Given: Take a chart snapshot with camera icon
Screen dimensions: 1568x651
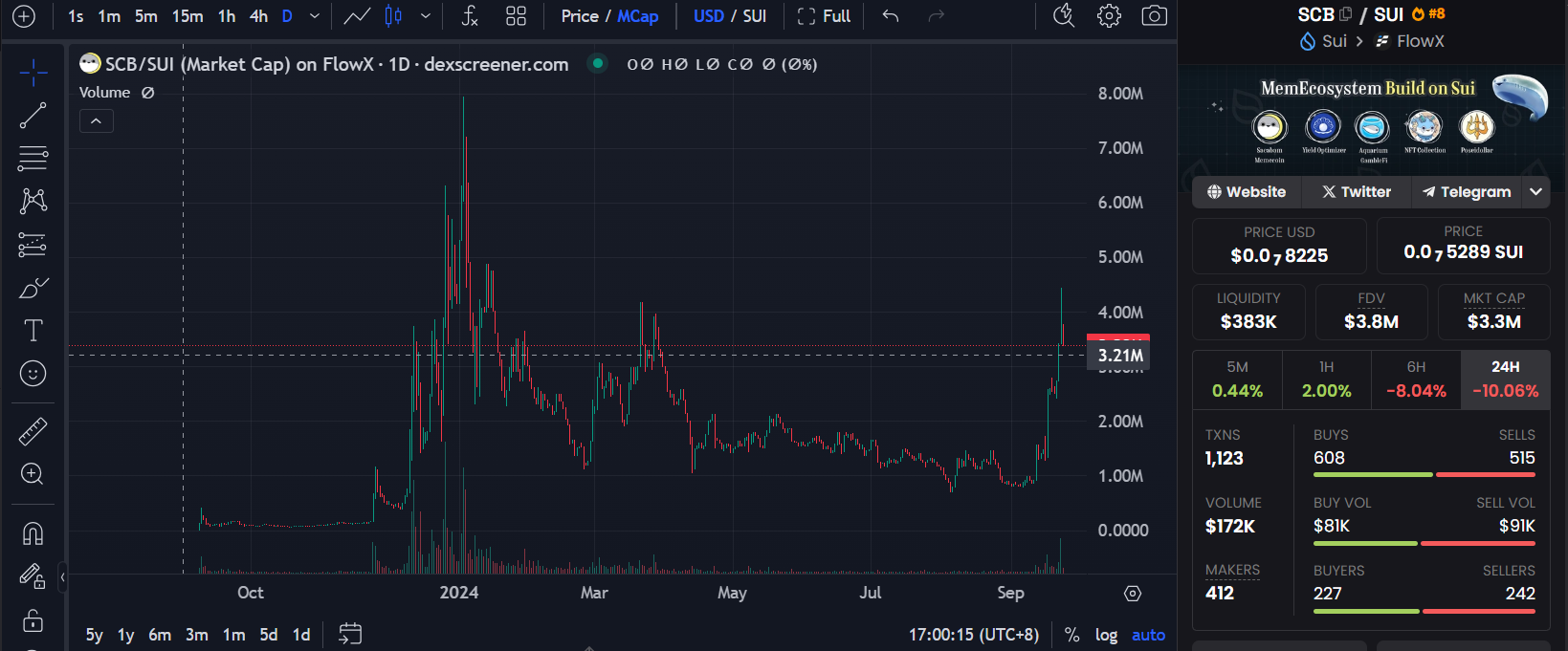Looking at the screenshot, I should [x=1155, y=16].
